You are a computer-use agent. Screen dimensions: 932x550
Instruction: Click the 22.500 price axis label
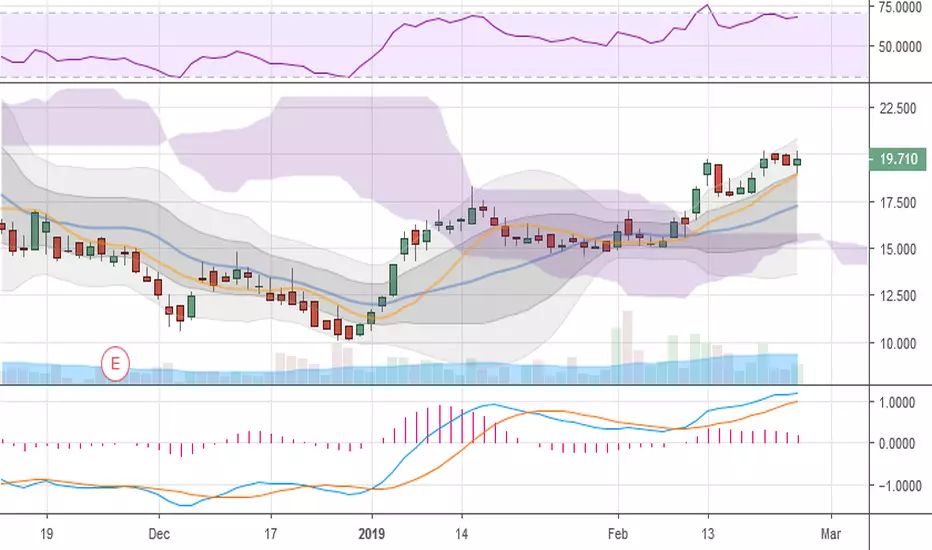898,108
